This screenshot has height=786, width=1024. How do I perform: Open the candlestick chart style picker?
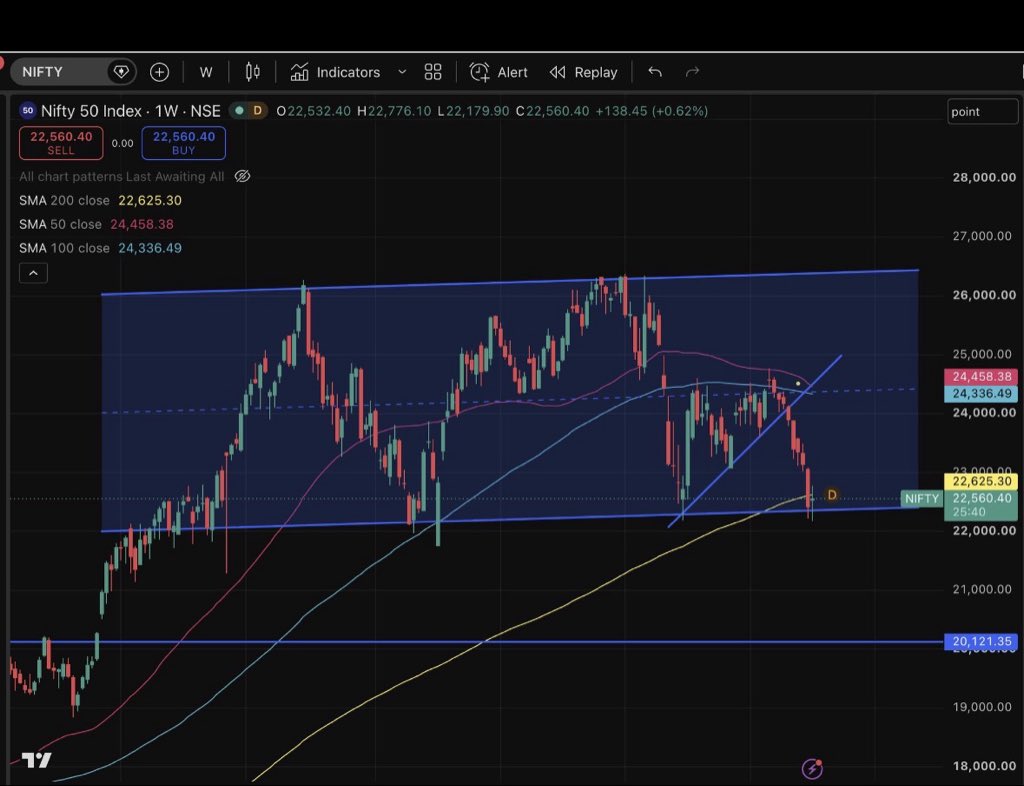coord(253,72)
